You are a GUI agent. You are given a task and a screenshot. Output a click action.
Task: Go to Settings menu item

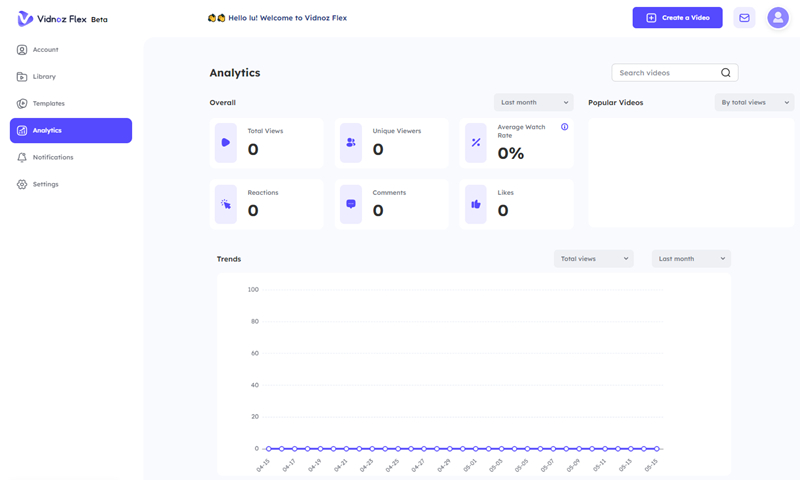pyautogui.click(x=71, y=184)
